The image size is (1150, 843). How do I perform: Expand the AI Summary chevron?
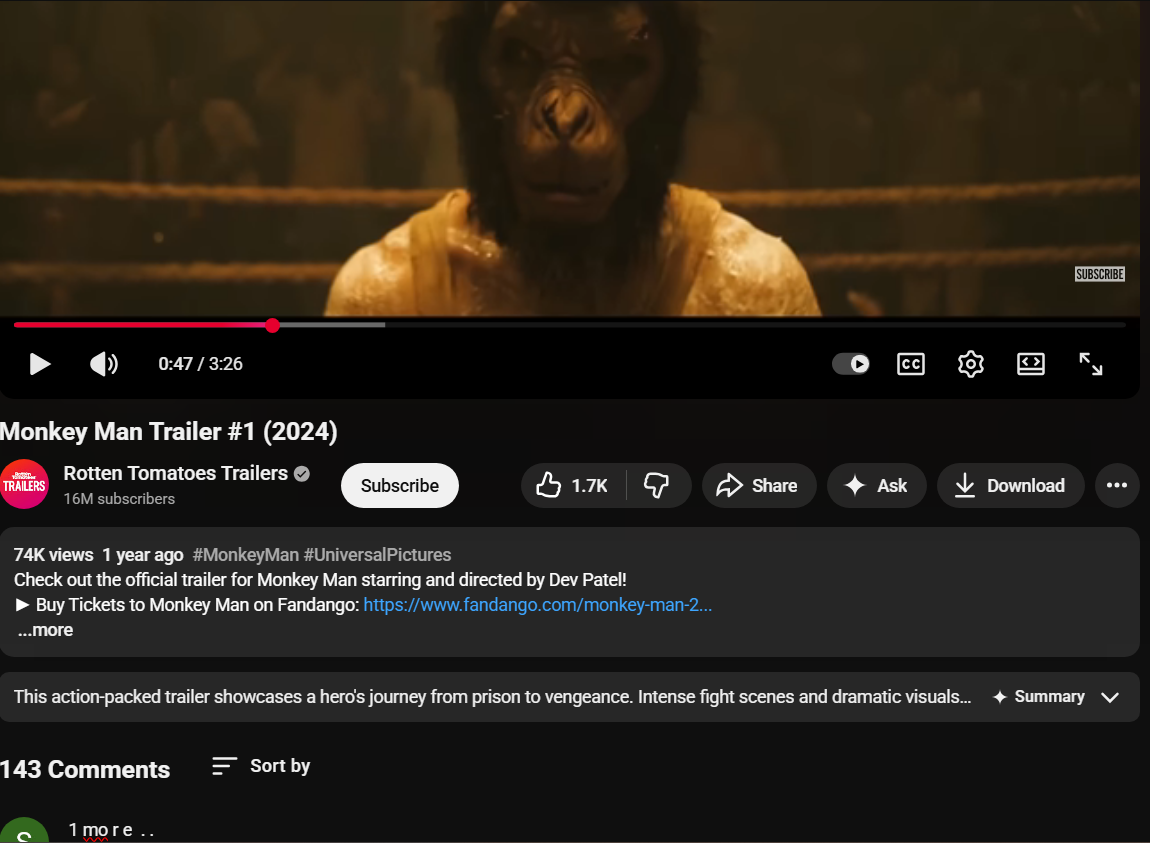point(1110,697)
